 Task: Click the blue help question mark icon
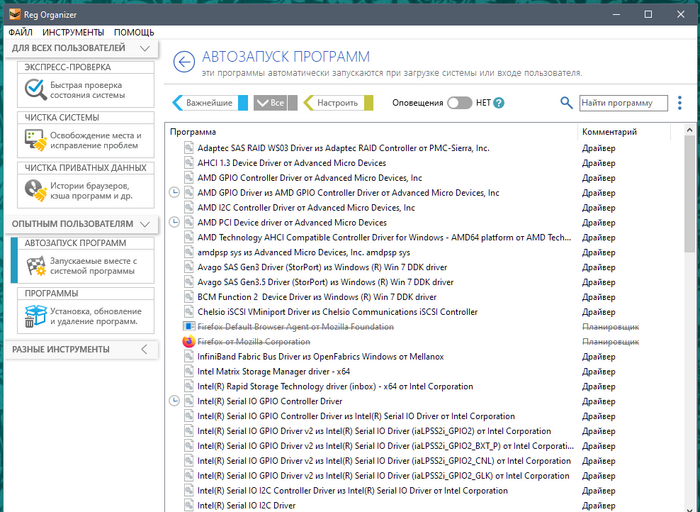pyautogui.click(x=499, y=103)
